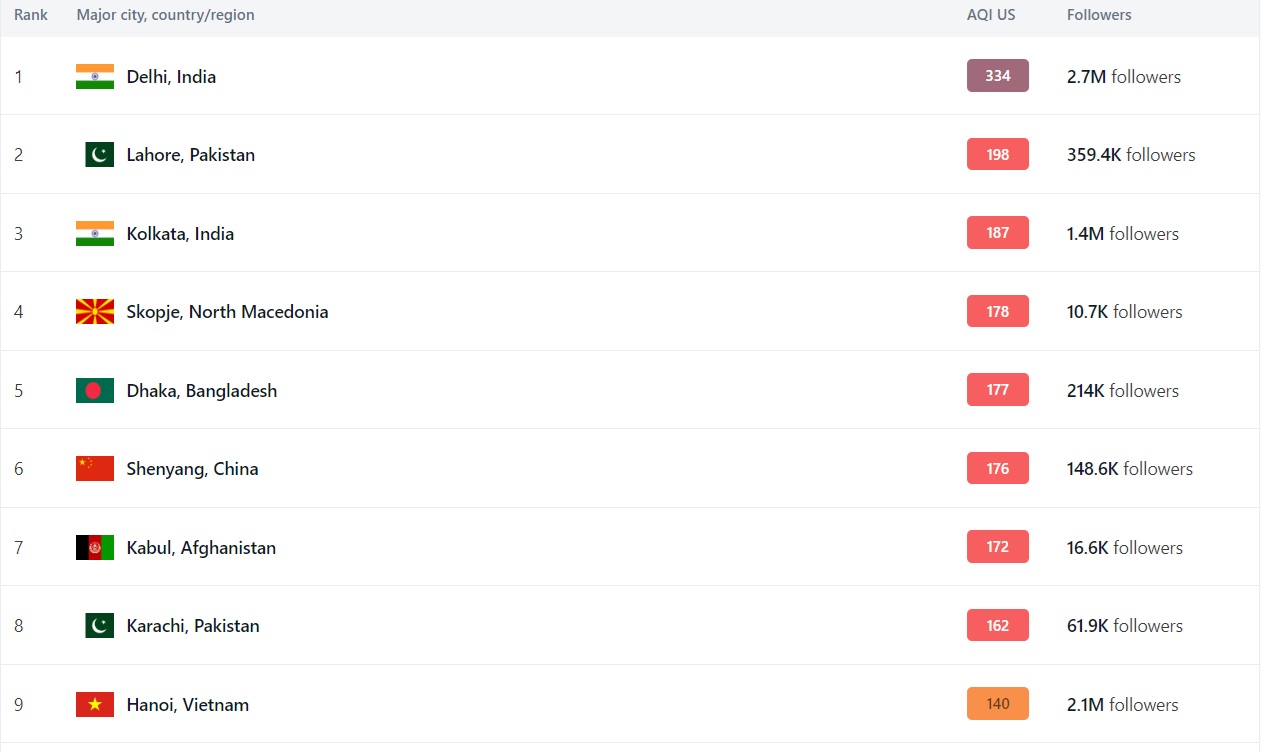Open the Dhaka, Bangladesh city link

(x=202, y=391)
